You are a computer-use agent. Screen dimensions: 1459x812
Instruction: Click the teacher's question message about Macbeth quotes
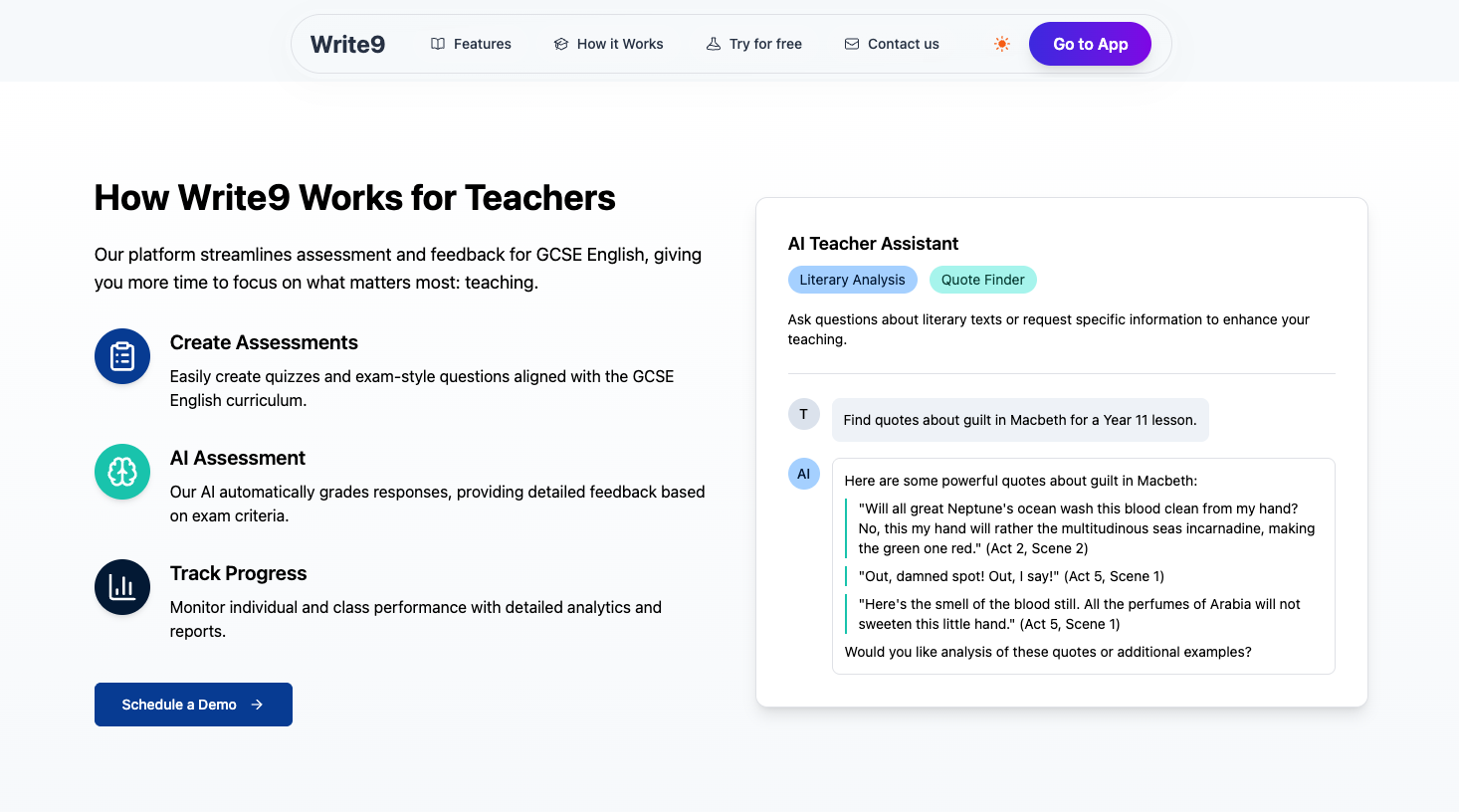tap(1020, 420)
